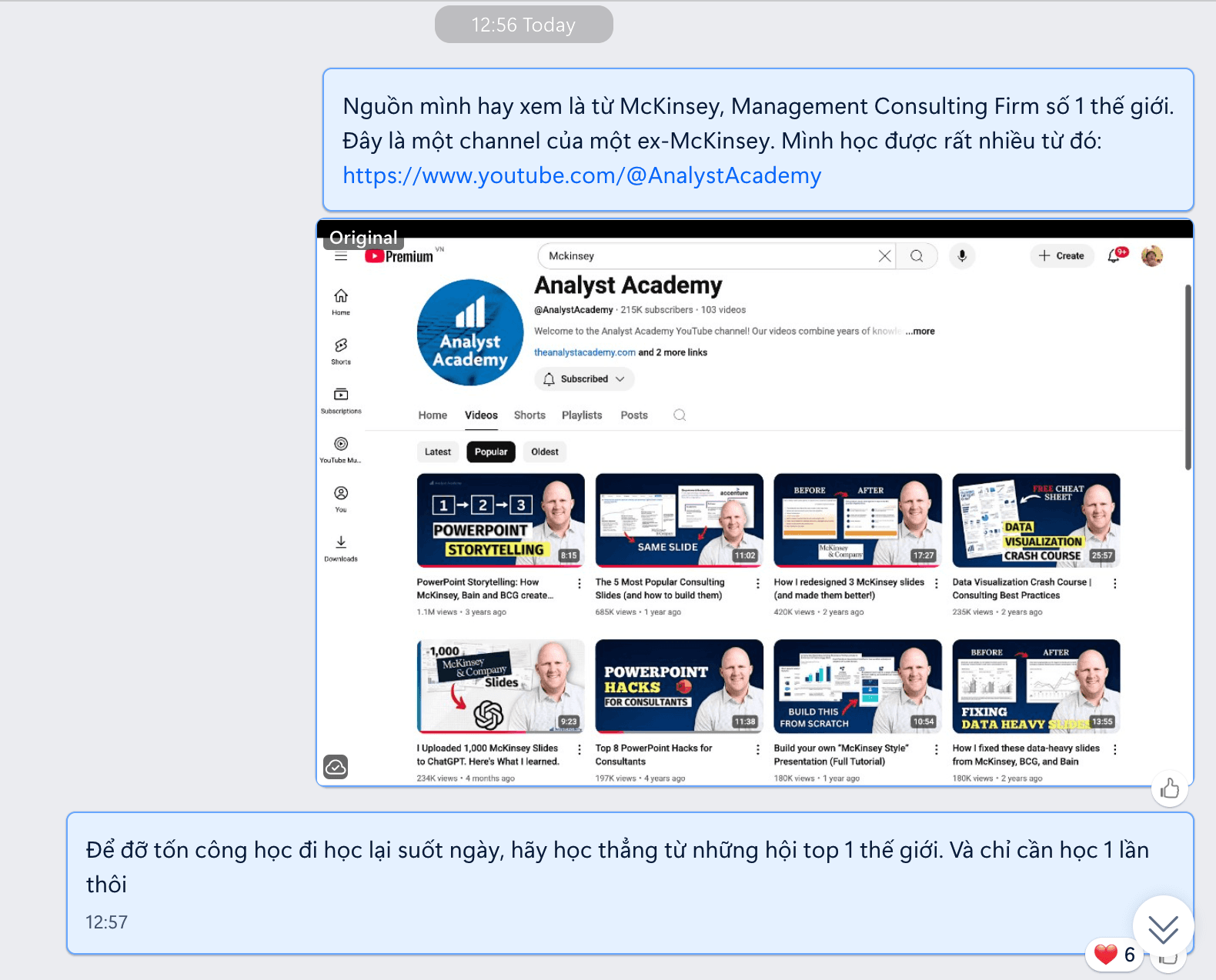The height and width of the screenshot is (980, 1216).
Task: Click the heart reaction with count 6
Action: click(x=1114, y=955)
